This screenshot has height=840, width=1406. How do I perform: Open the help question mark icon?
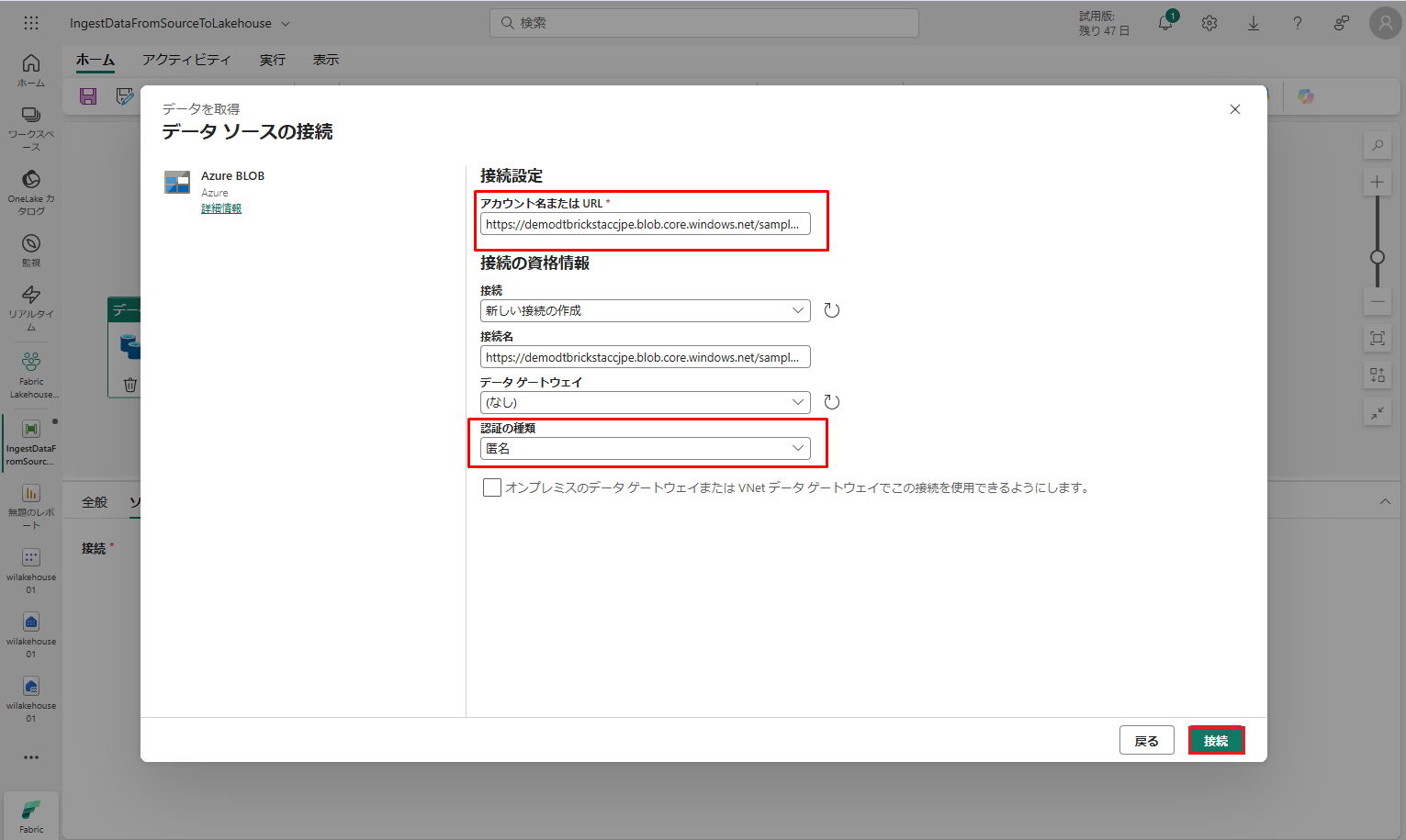1298,23
